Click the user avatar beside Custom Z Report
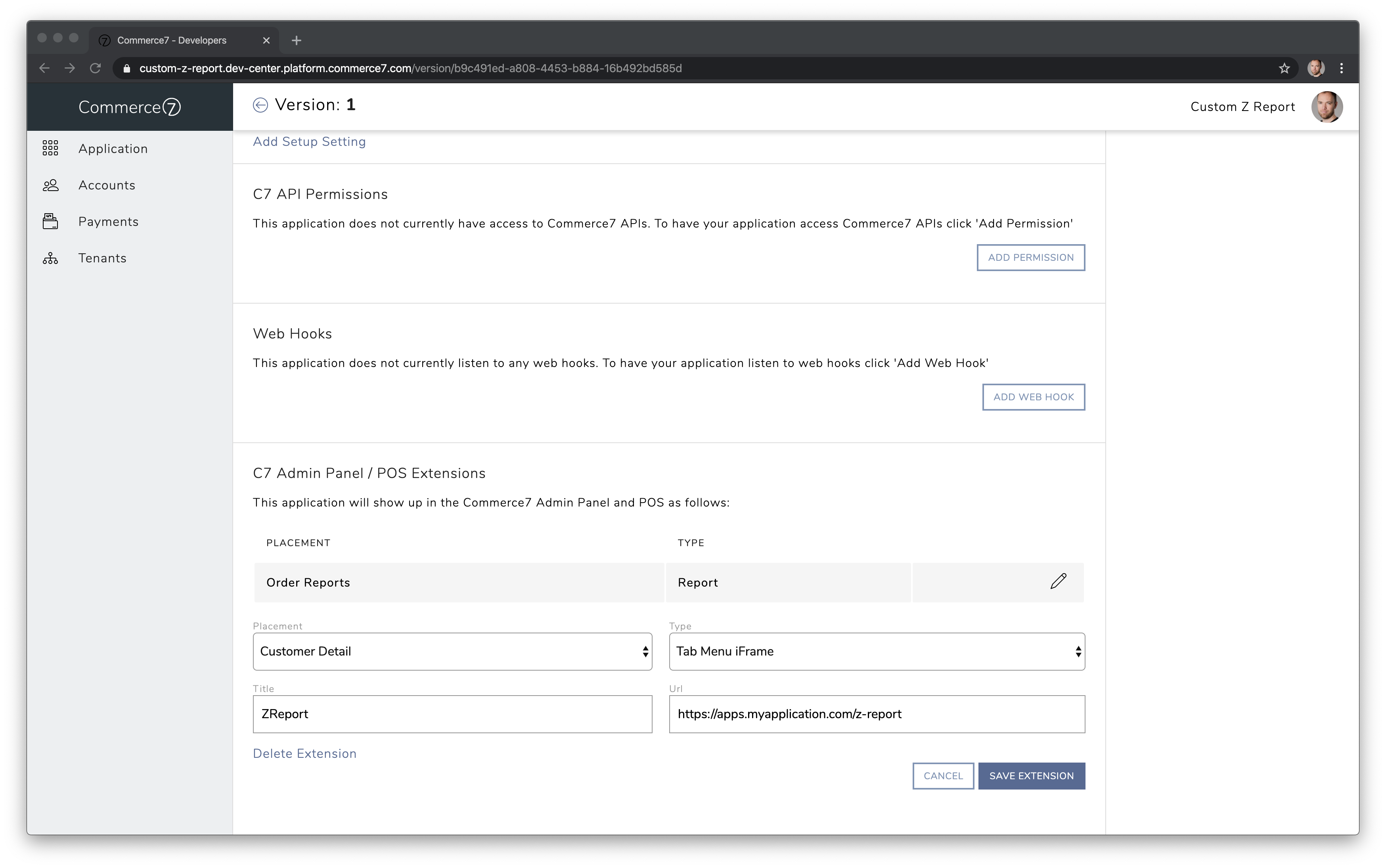Screen dimensions: 1386x868 click(1326, 107)
